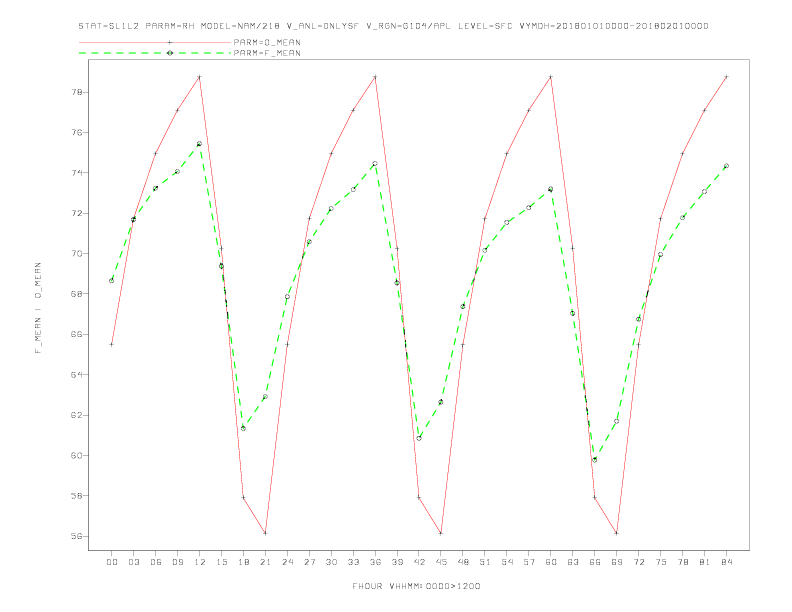Click the x-axis tick label 54

coord(507,562)
